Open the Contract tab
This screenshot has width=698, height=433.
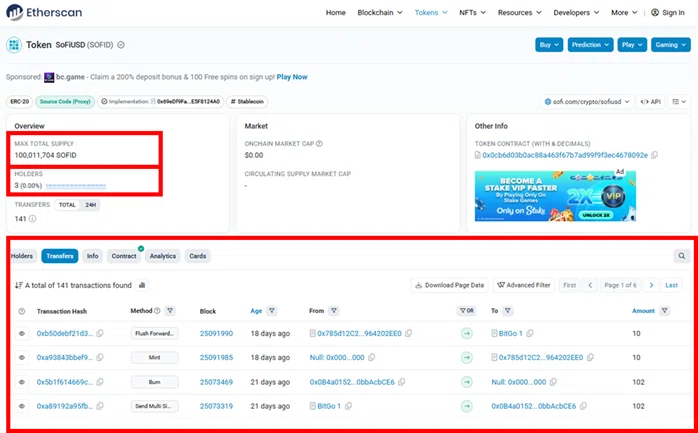click(x=124, y=256)
